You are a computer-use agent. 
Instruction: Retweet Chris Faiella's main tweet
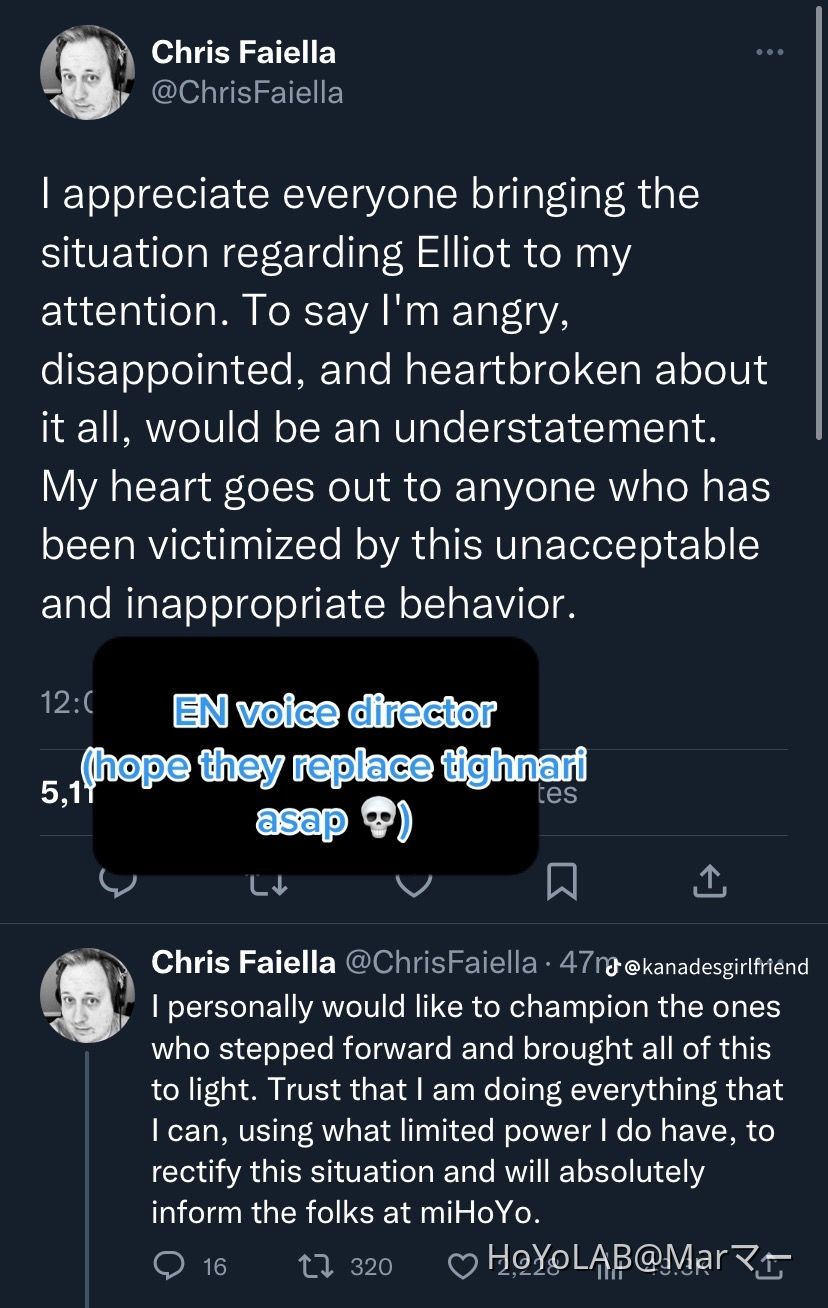[266, 882]
